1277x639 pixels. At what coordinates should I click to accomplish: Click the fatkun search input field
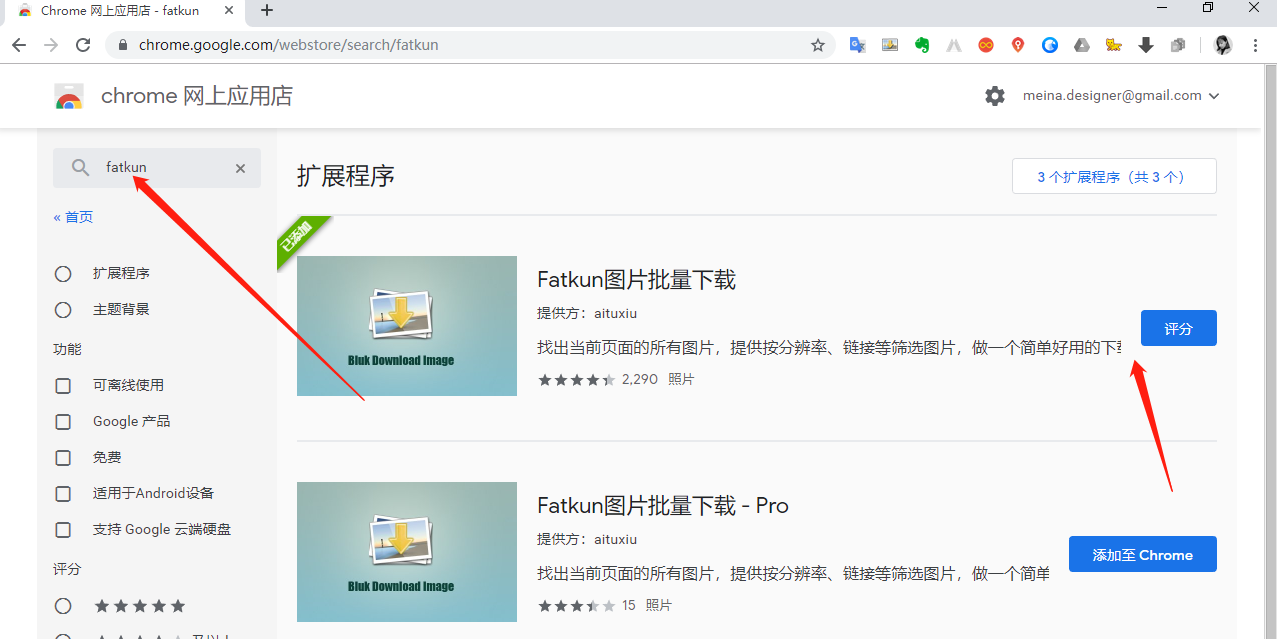pyautogui.click(x=157, y=168)
